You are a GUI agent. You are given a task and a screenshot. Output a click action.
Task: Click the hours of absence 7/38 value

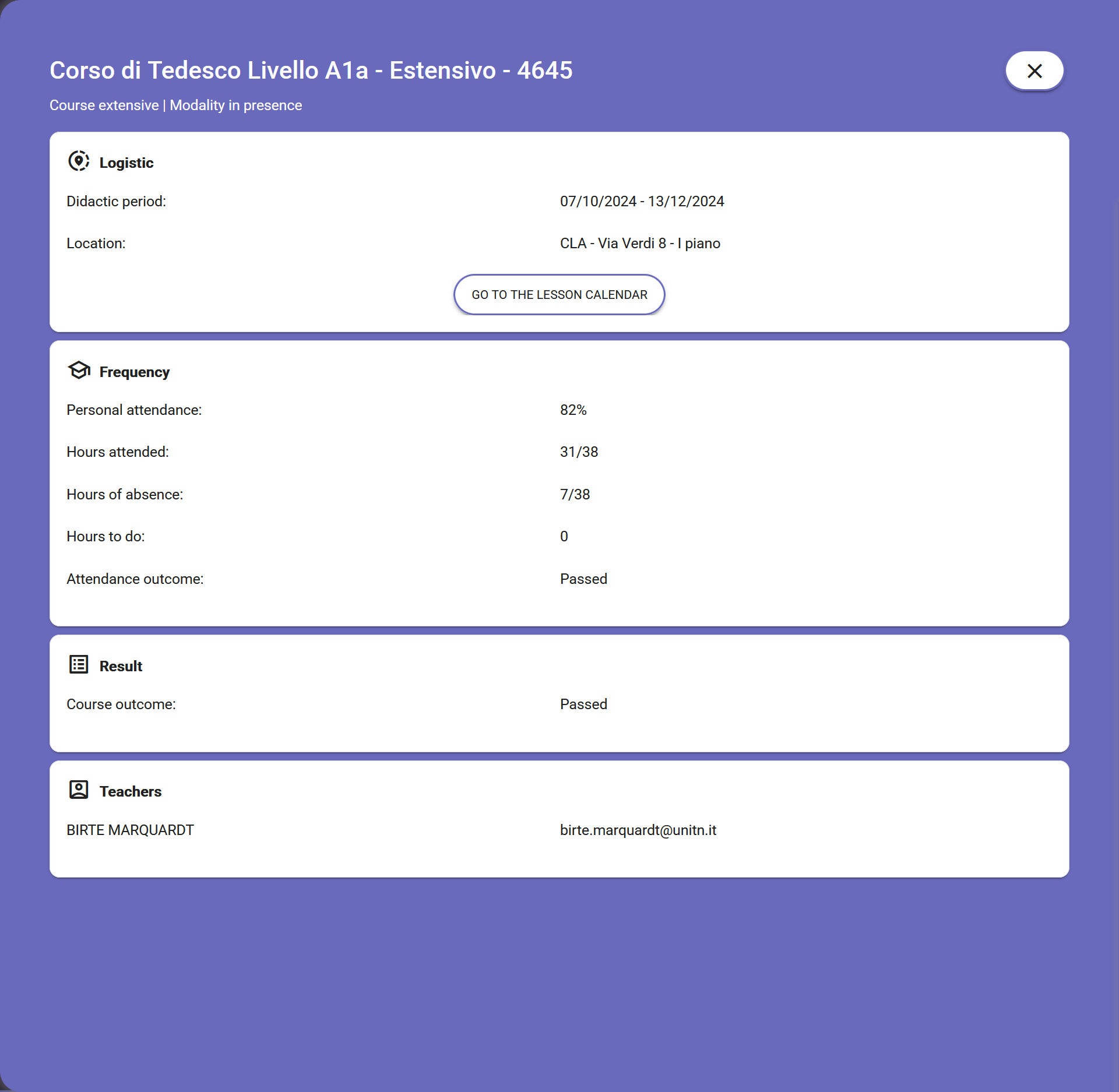coord(575,494)
